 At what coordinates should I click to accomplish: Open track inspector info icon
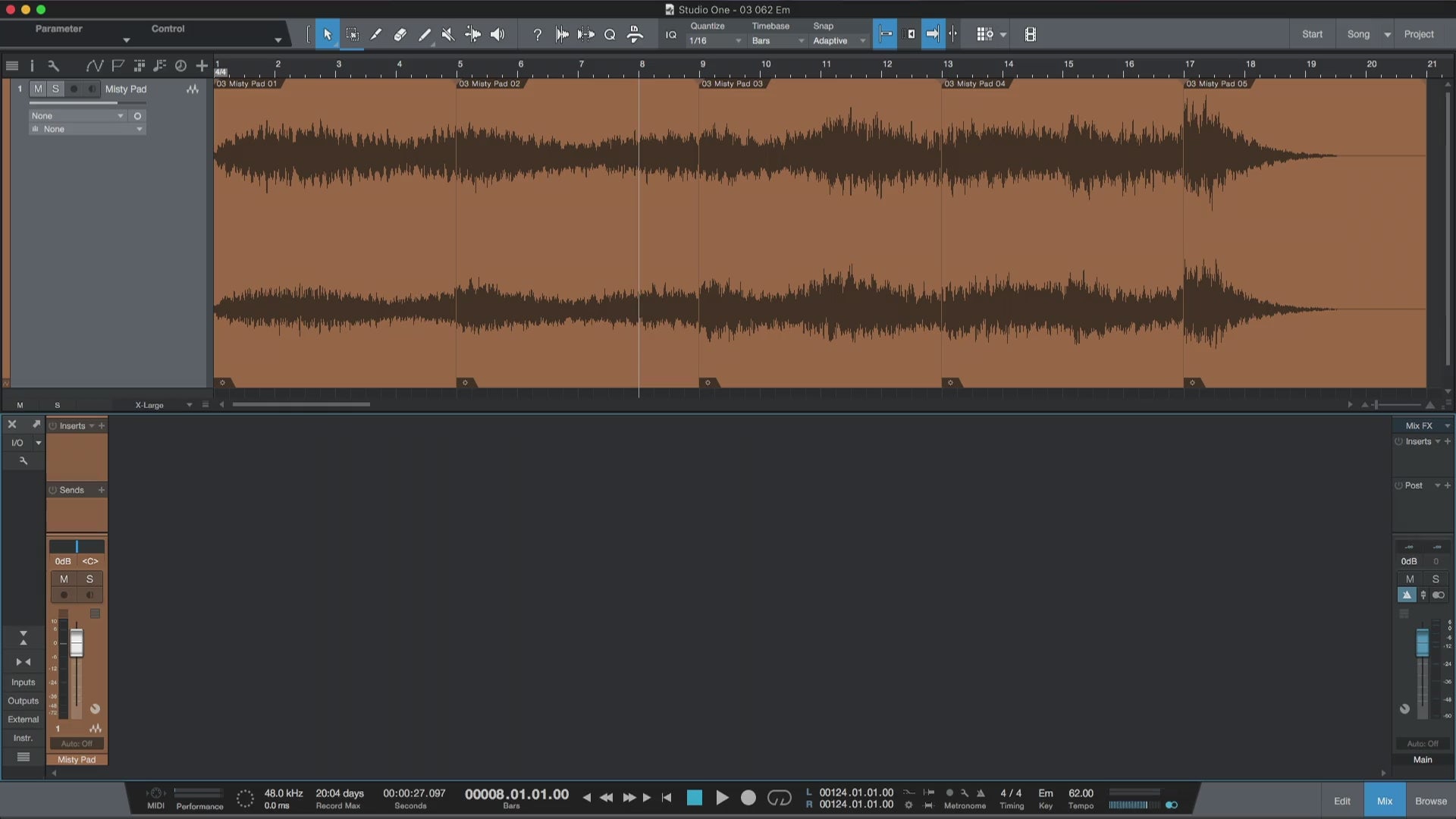tap(32, 66)
